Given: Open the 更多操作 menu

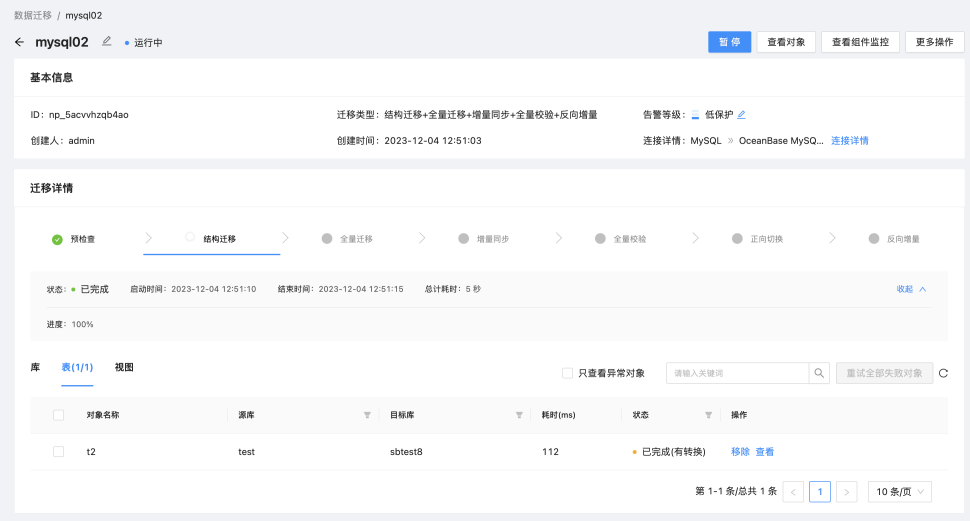Looking at the screenshot, I should pos(934,42).
